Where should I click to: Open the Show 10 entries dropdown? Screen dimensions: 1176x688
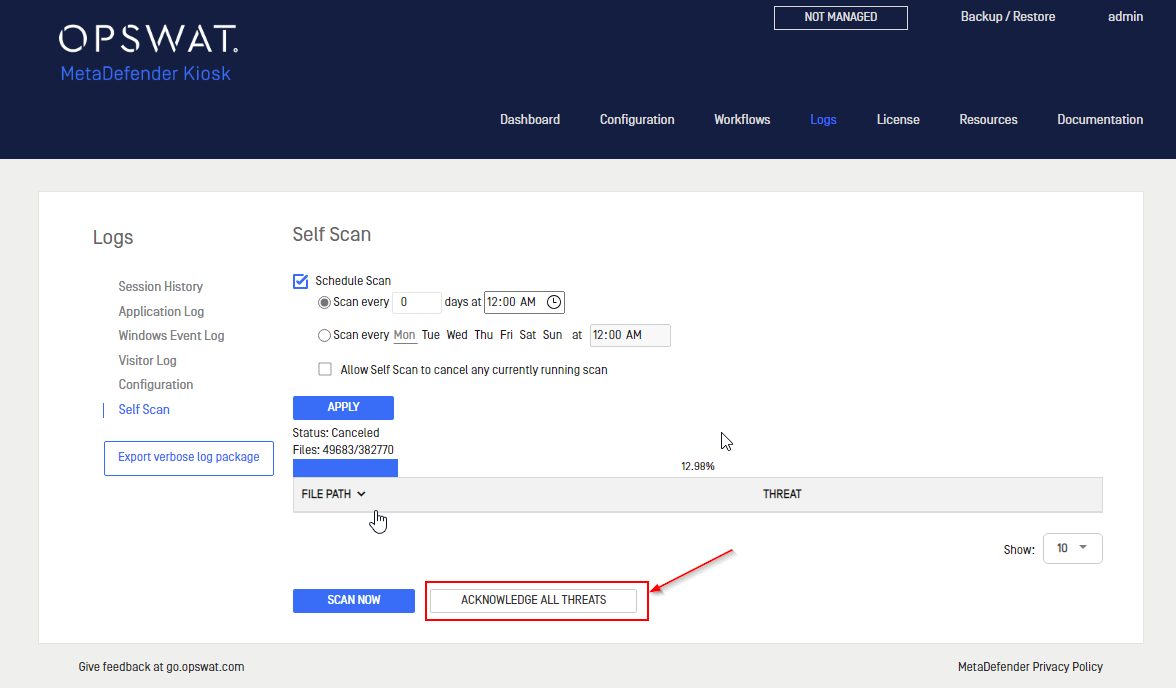click(x=1072, y=548)
